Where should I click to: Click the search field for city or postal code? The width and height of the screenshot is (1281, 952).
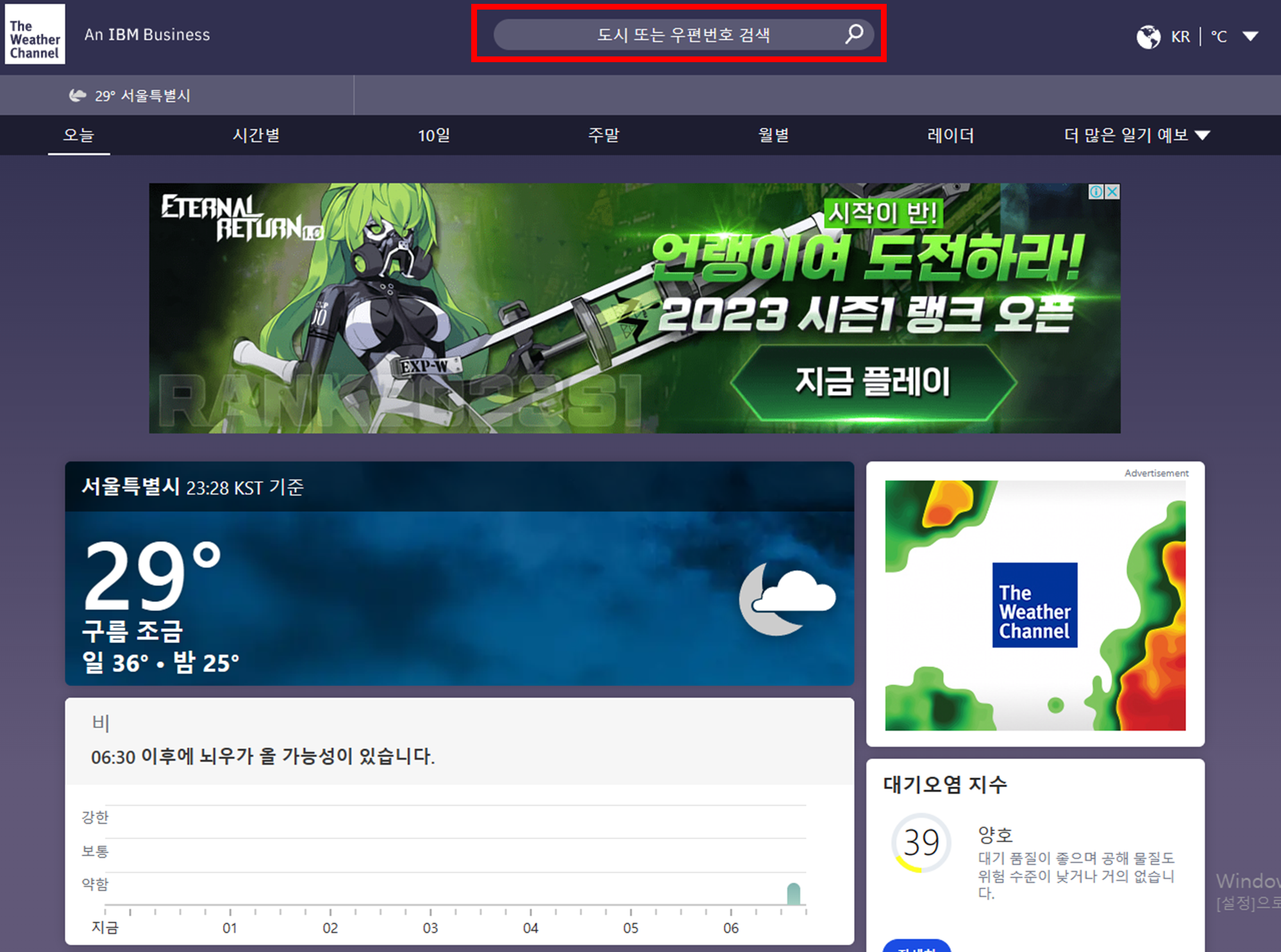coord(683,35)
